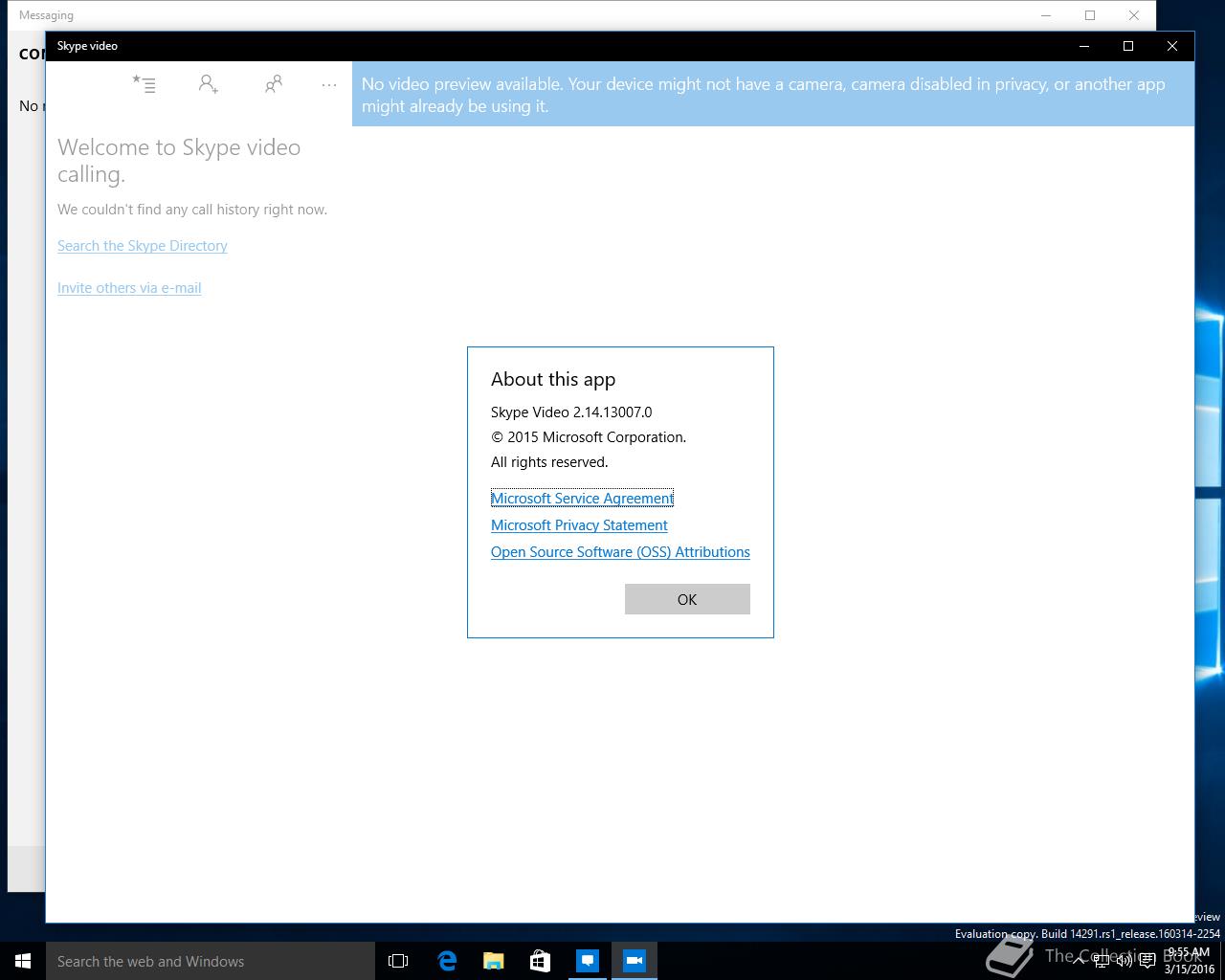Click the volume icon in system tray

(1125, 961)
